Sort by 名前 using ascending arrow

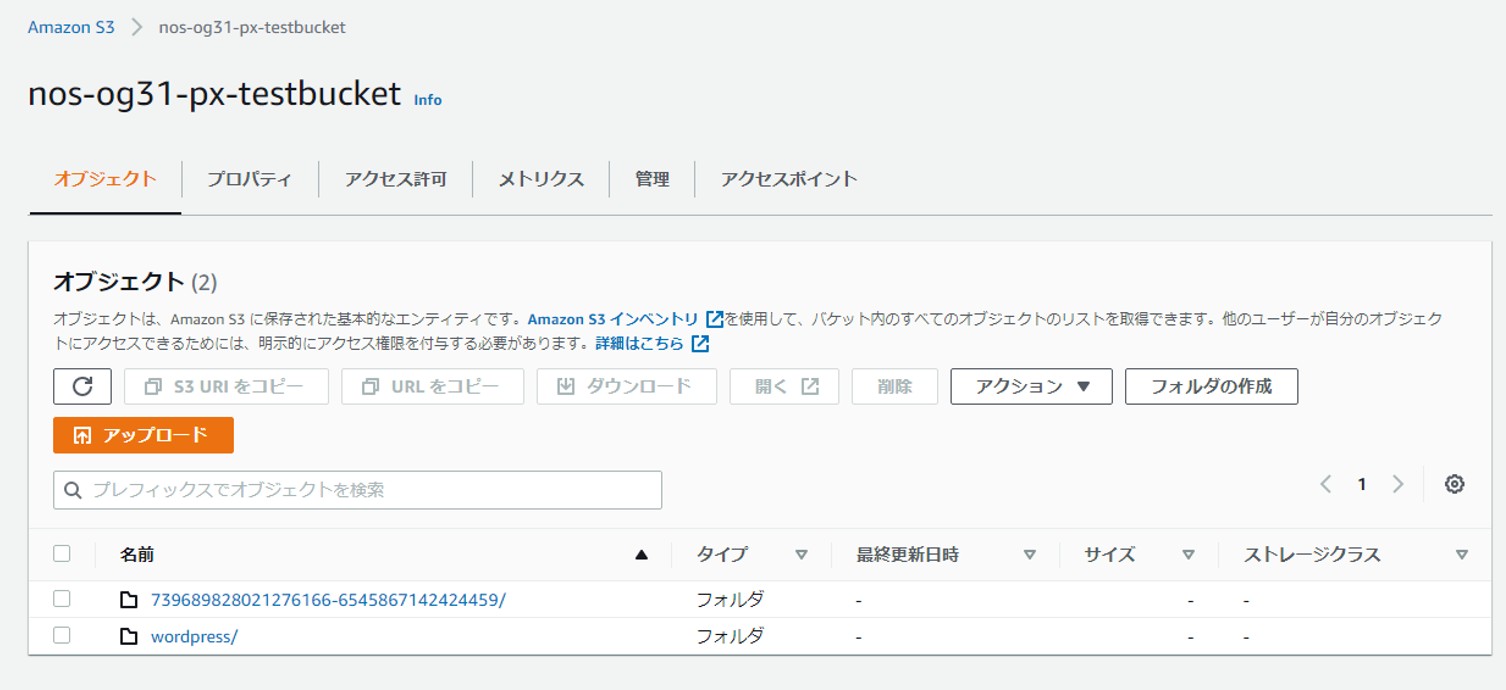click(642, 554)
